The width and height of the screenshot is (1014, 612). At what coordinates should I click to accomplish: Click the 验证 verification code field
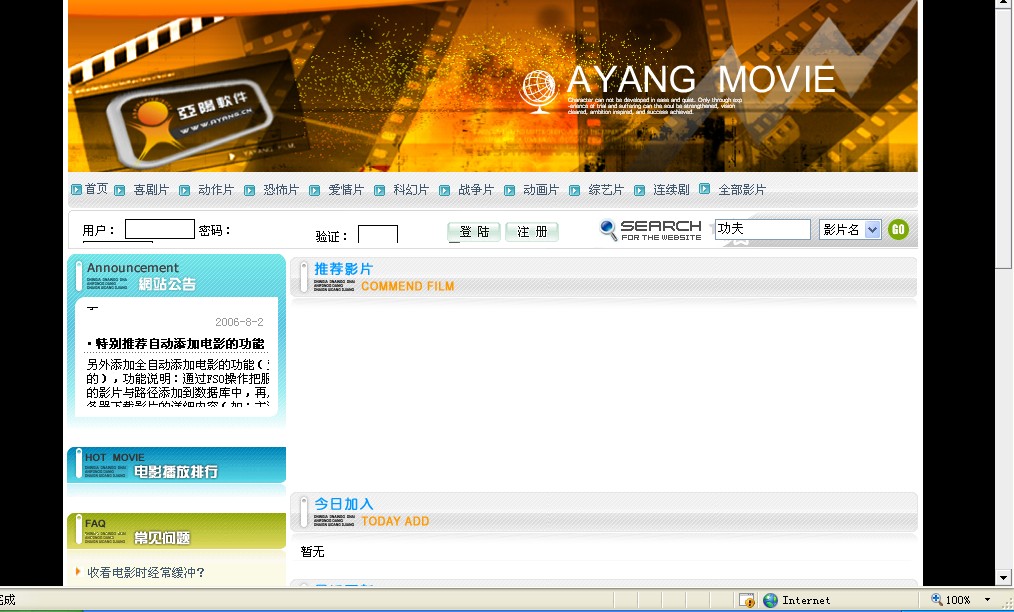click(378, 235)
